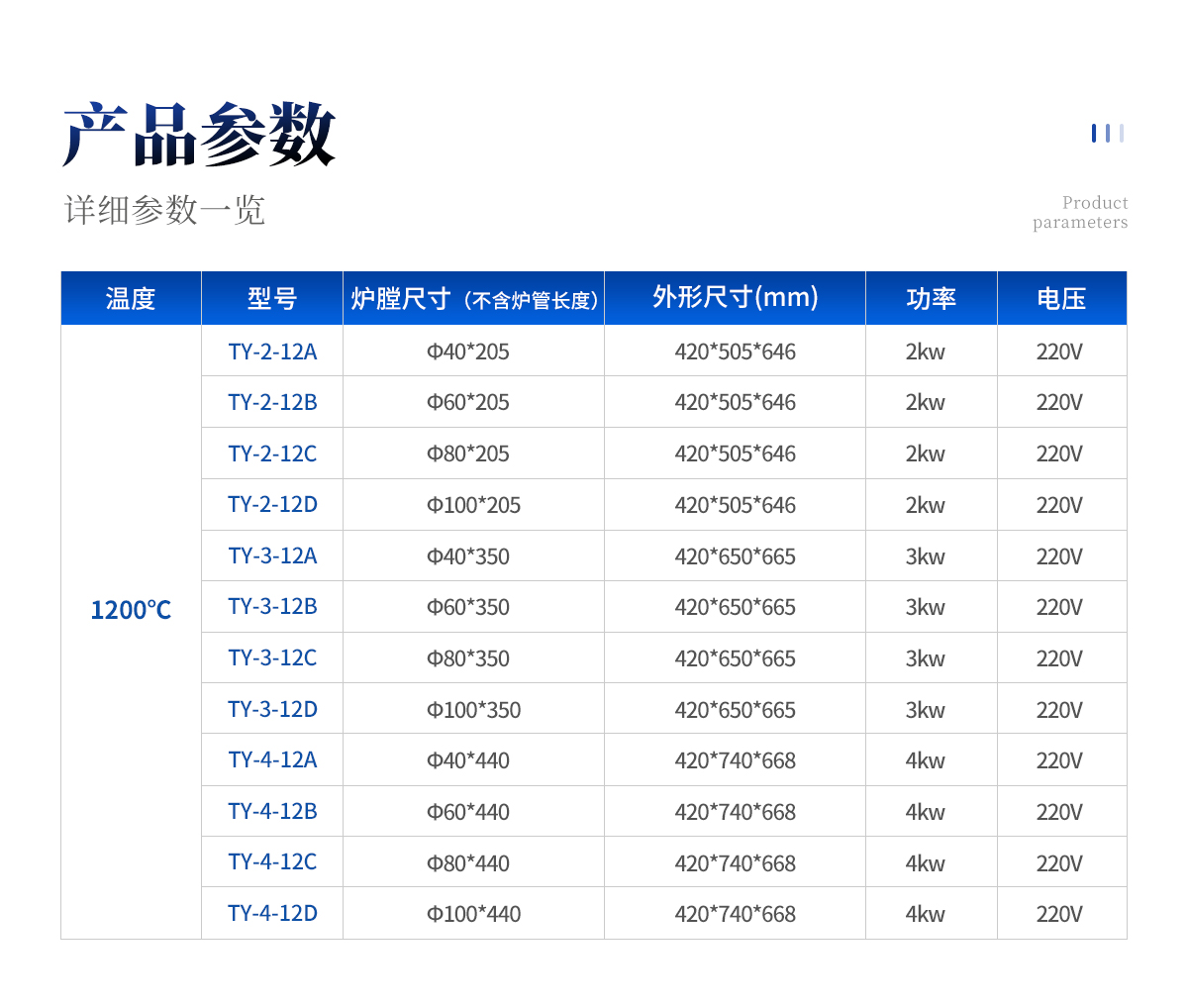Click the 炉膛尺寸 column header
This screenshot has height=1008, width=1188.
point(474,298)
